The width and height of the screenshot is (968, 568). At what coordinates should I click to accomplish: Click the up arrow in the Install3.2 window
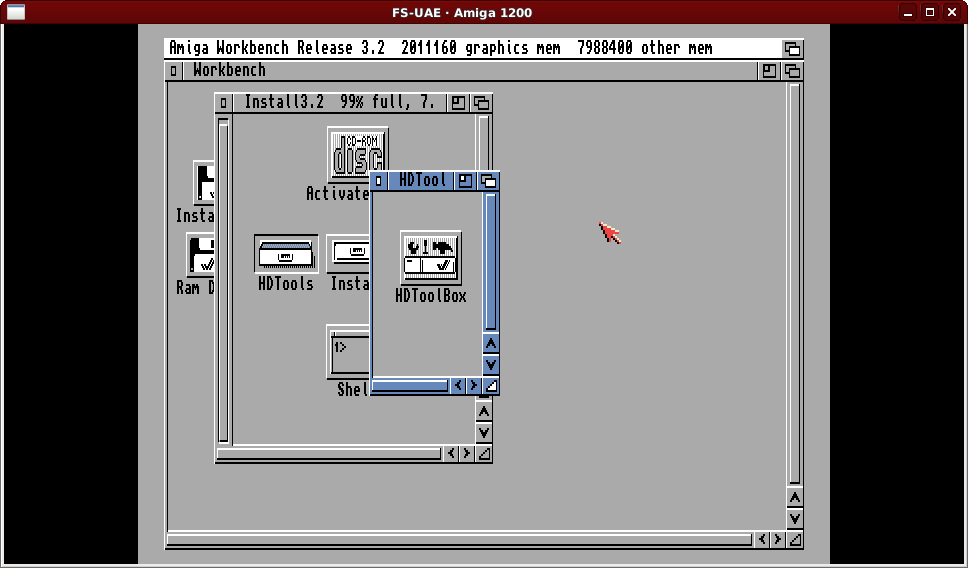pyautogui.click(x=484, y=411)
